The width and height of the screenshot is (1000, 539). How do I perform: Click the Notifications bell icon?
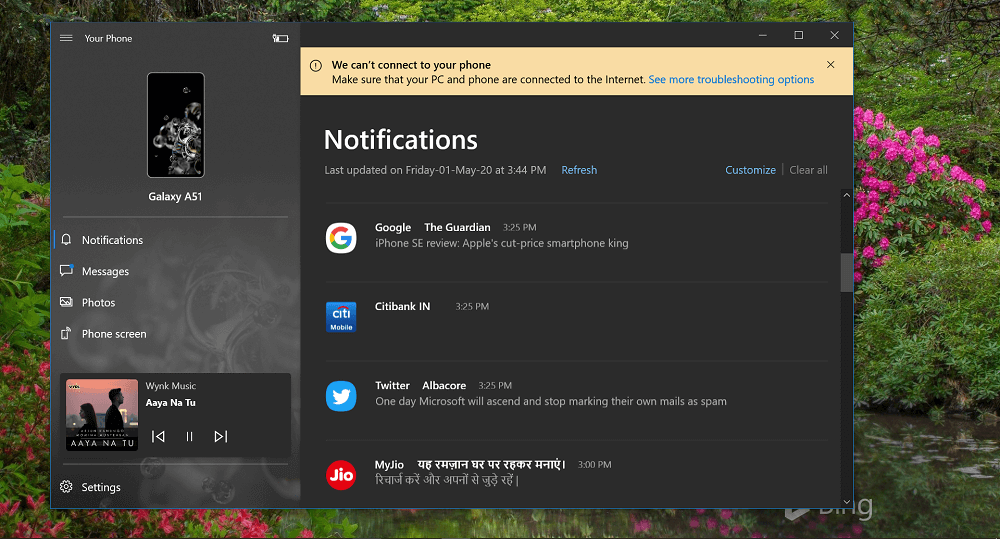pyautogui.click(x=66, y=240)
